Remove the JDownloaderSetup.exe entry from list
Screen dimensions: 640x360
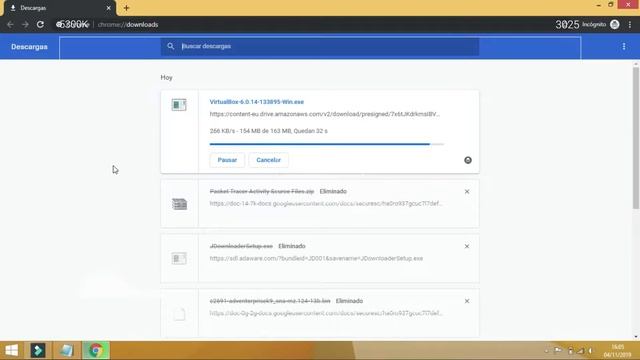click(x=467, y=246)
